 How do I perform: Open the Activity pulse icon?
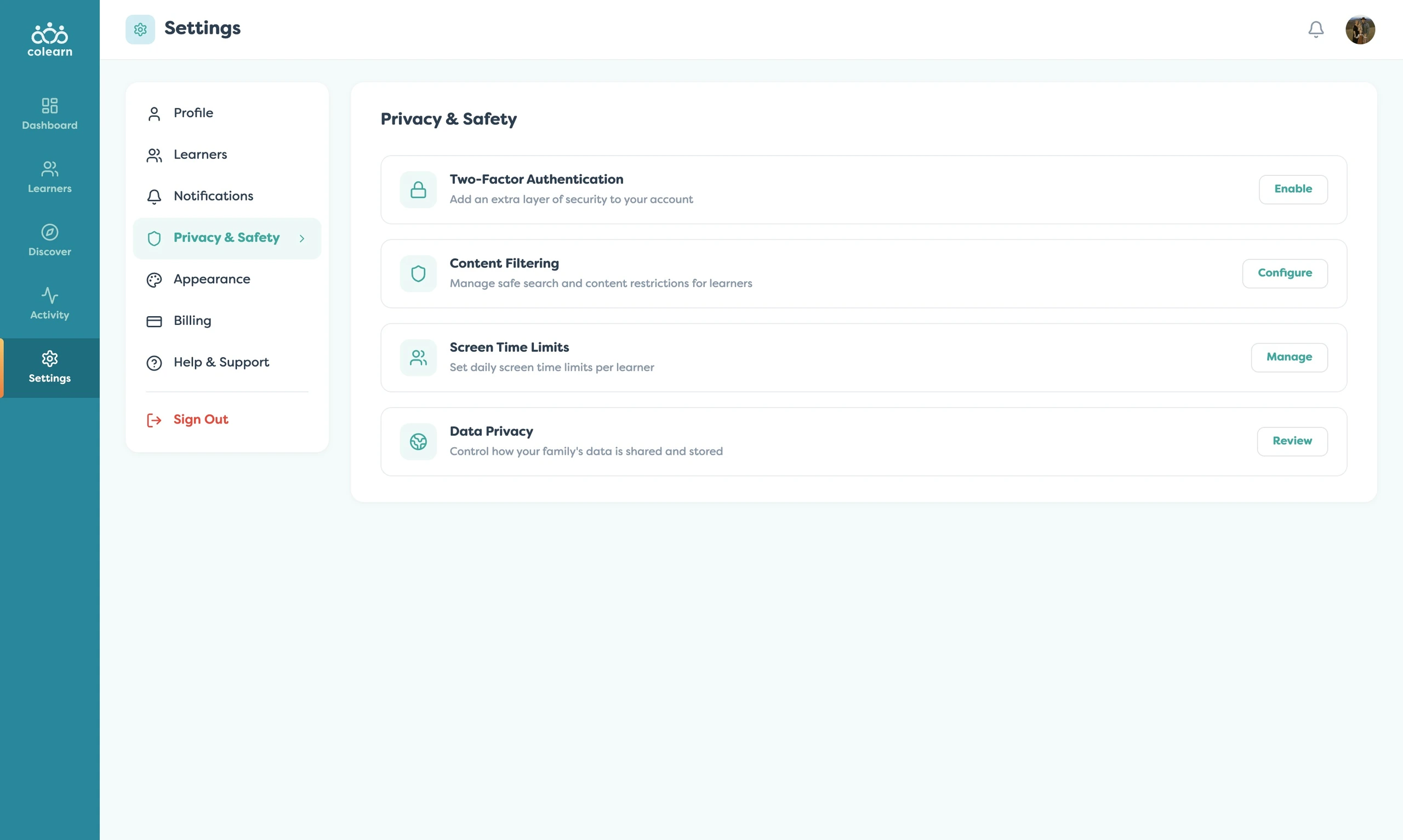(x=50, y=295)
